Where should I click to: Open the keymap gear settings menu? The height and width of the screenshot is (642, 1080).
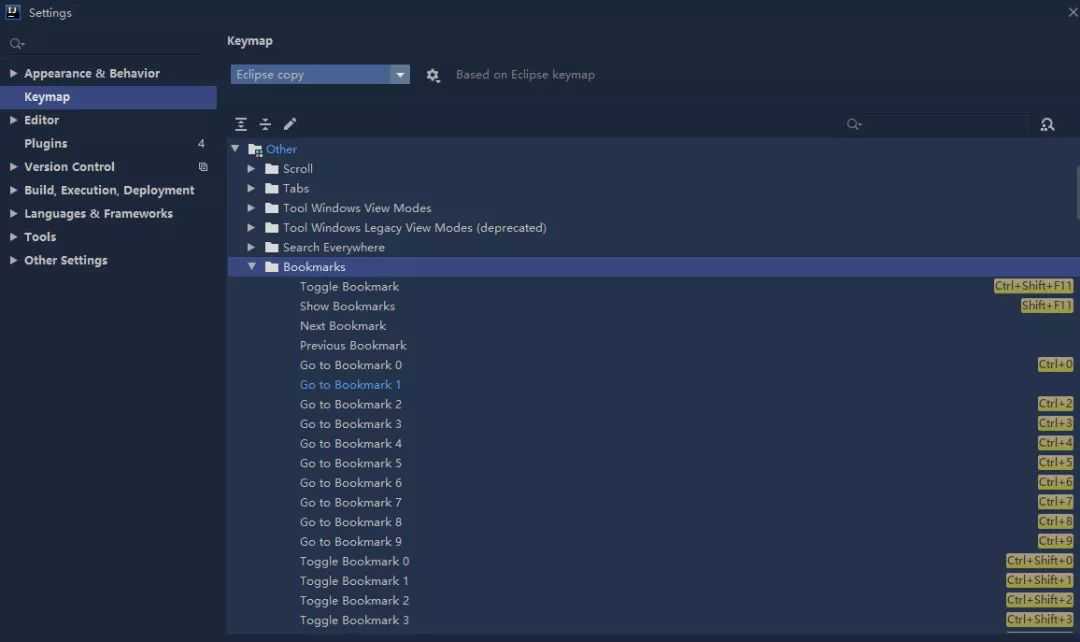pos(433,75)
